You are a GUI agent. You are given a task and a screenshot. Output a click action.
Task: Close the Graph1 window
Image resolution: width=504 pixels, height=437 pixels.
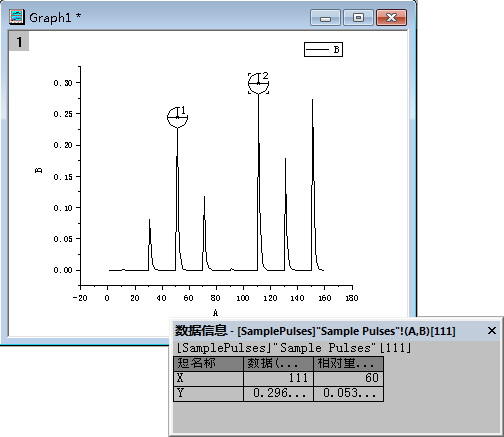point(391,17)
